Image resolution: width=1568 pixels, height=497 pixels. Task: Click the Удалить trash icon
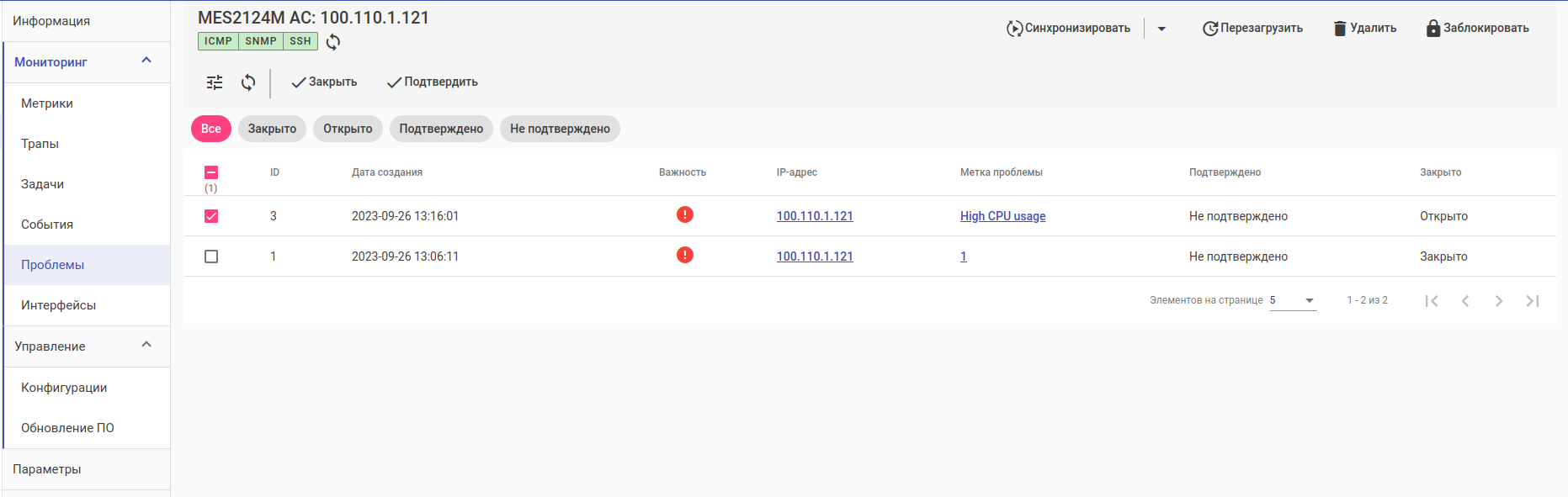(x=1340, y=29)
